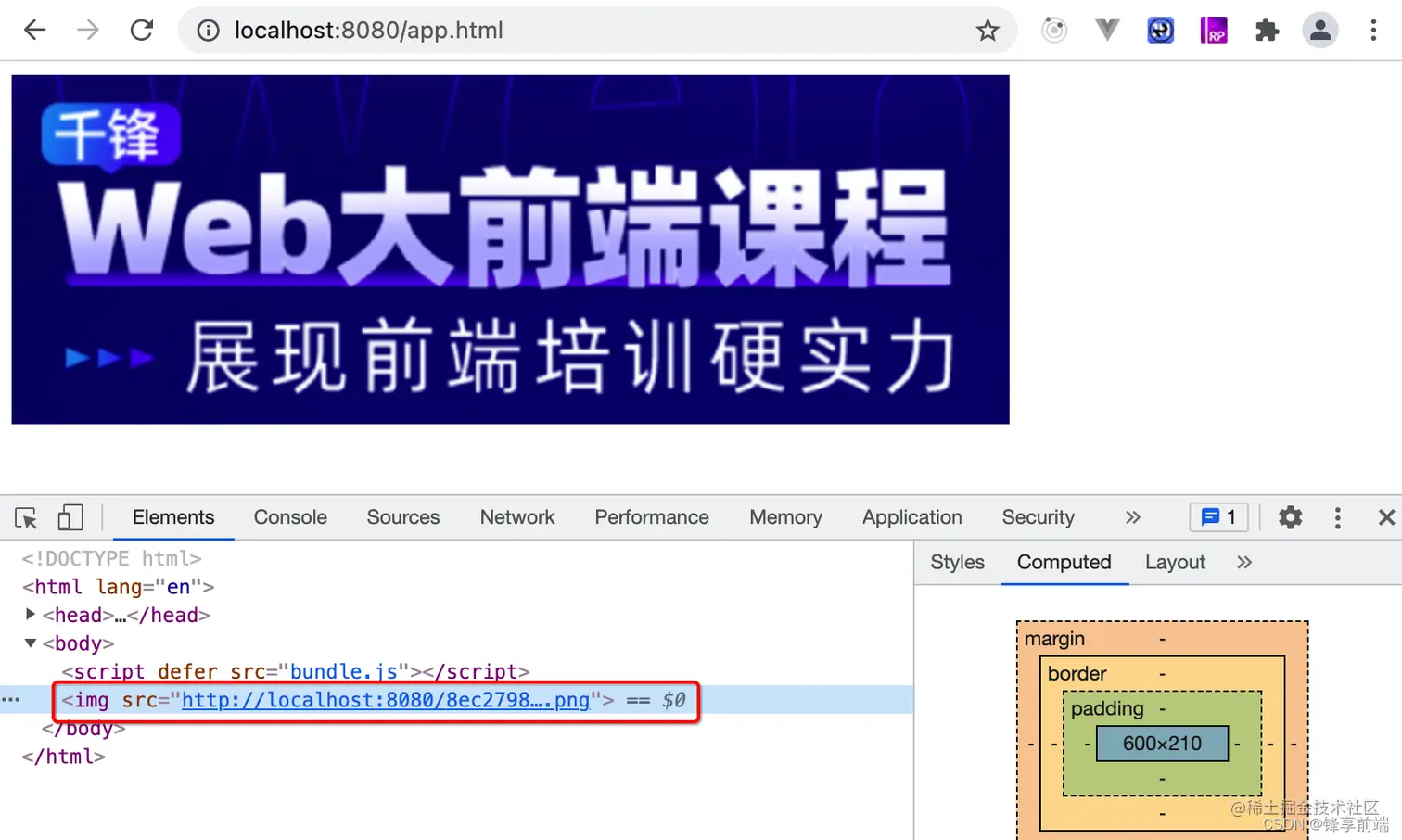Switch to the Console tab
Screen dimensions: 1402x840
tap(290, 517)
